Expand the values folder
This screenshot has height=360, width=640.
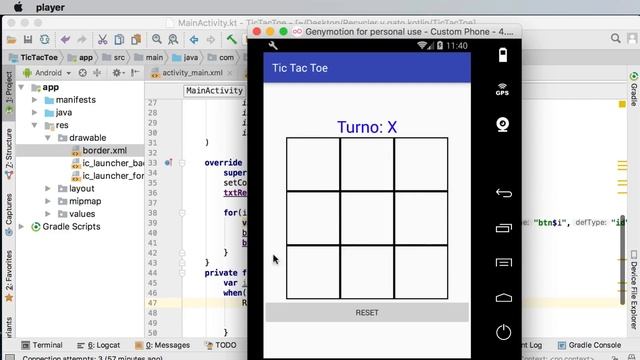tap(48, 214)
